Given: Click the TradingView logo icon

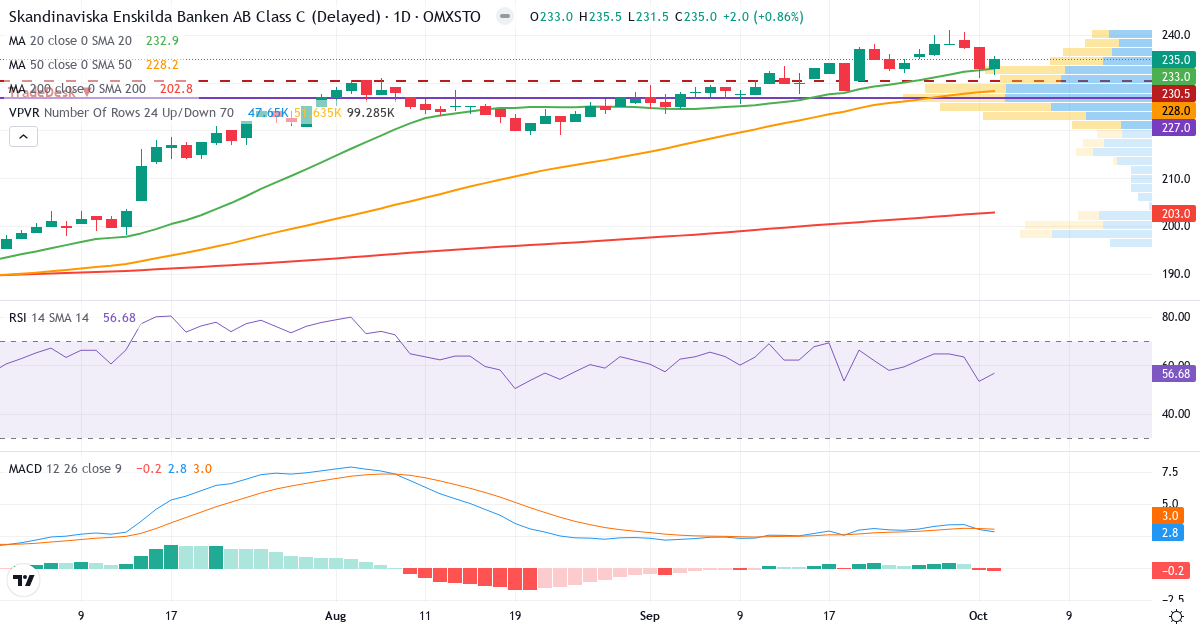Looking at the screenshot, I should (x=24, y=580).
